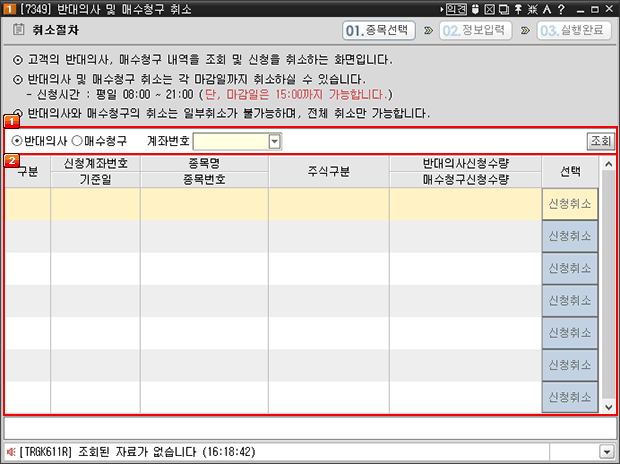The image size is (620, 464).
Task: Open help with the question mark icon
Action: pyautogui.click(x=561, y=9)
